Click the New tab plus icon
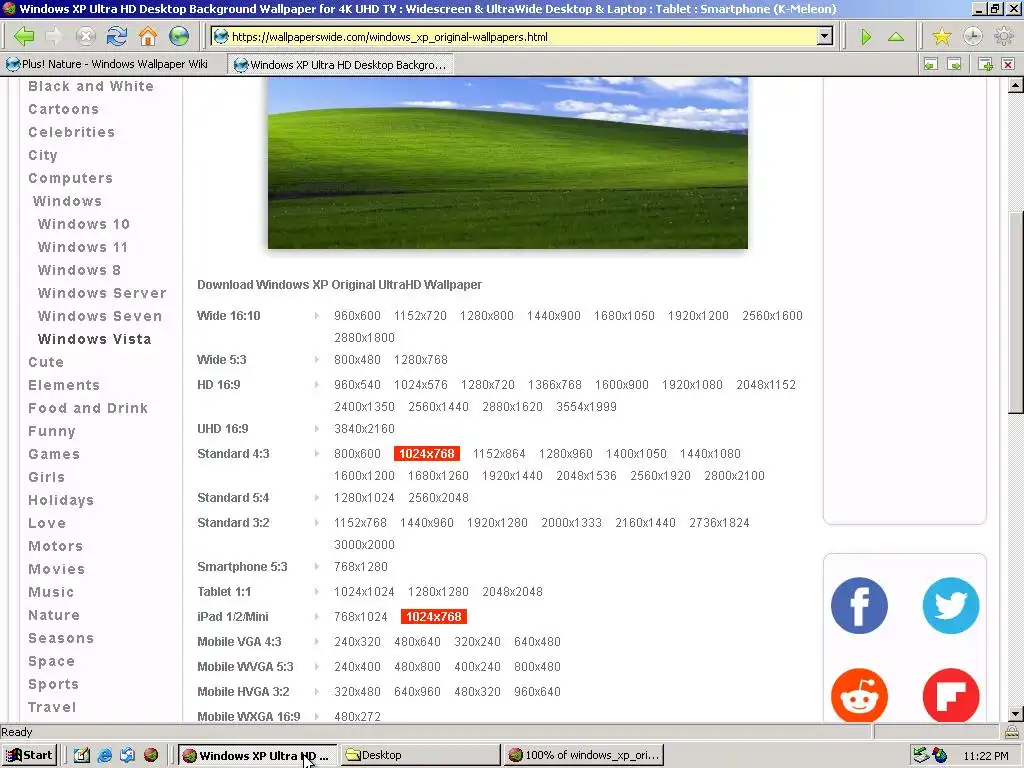This screenshot has height=768, width=1024. (985, 64)
